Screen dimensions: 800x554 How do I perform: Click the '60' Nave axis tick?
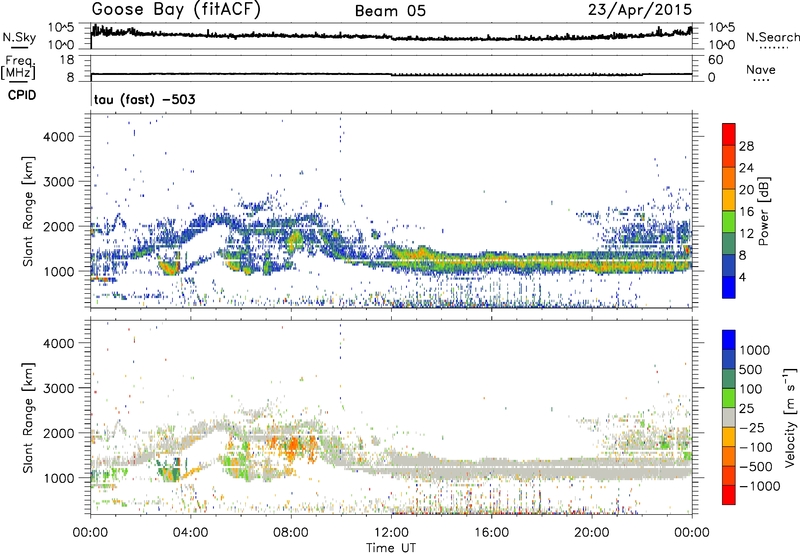click(715, 60)
